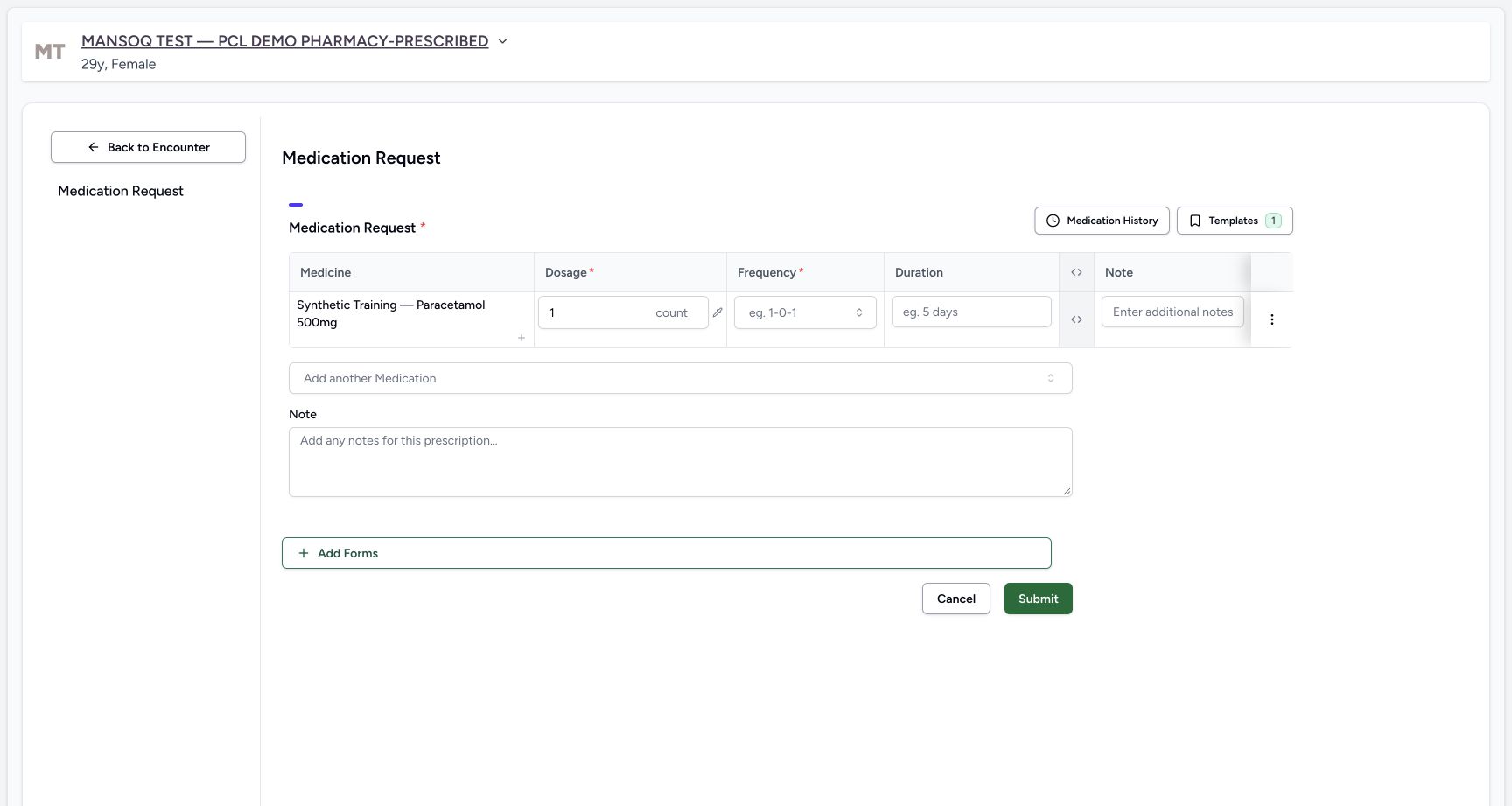Focus the Dosage count input field
The width and height of the screenshot is (1512, 806).
coord(623,312)
